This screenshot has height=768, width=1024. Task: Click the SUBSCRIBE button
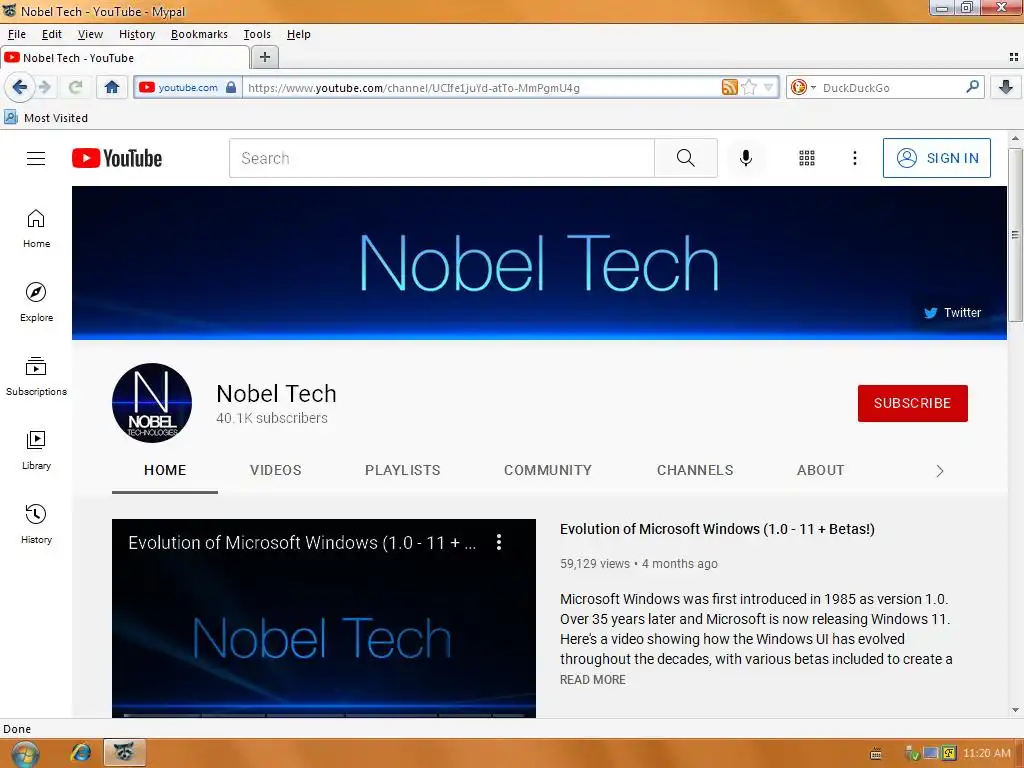point(912,403)
